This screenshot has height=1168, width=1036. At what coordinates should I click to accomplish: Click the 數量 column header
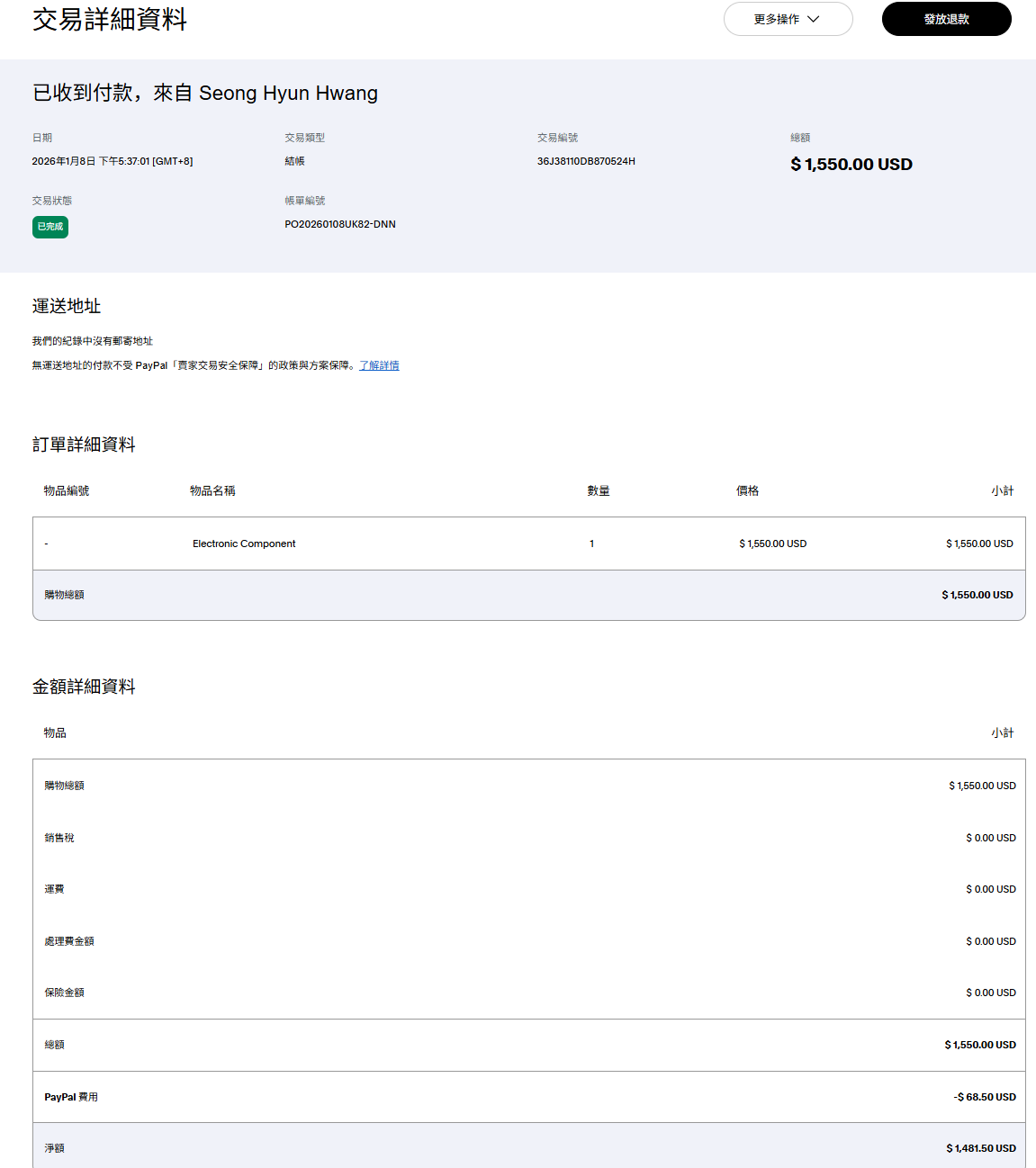tap(599, 490)
